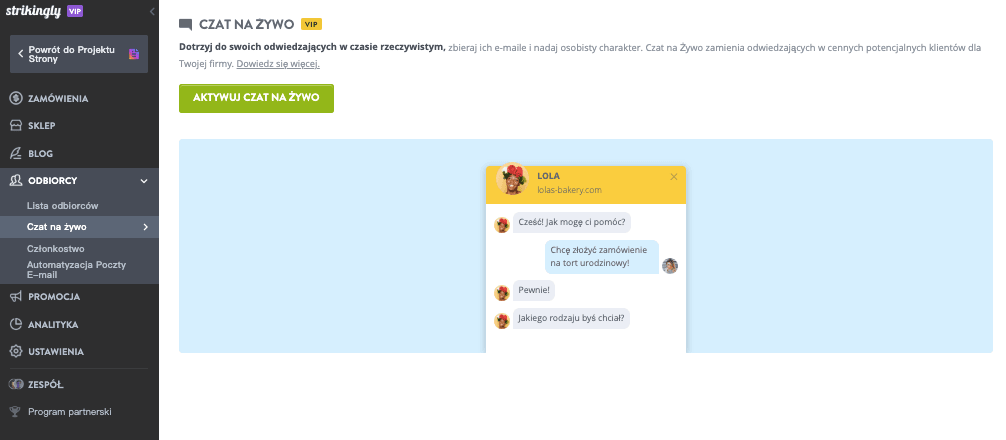The height and width of the screenshot is (440, 1006).
Task: Click the Blog pen icon
Action: click(x=16, y=153)
